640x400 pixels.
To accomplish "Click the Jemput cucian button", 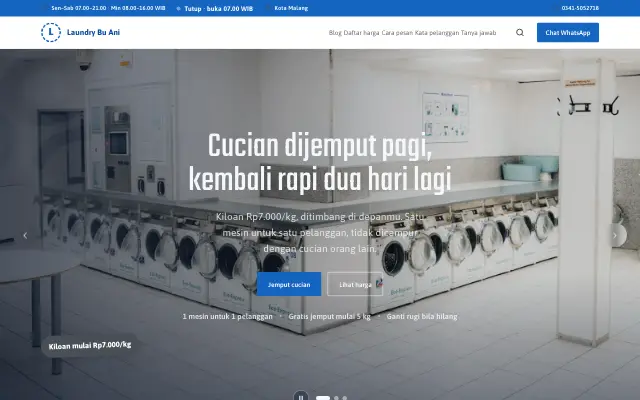I will (289, 284).
